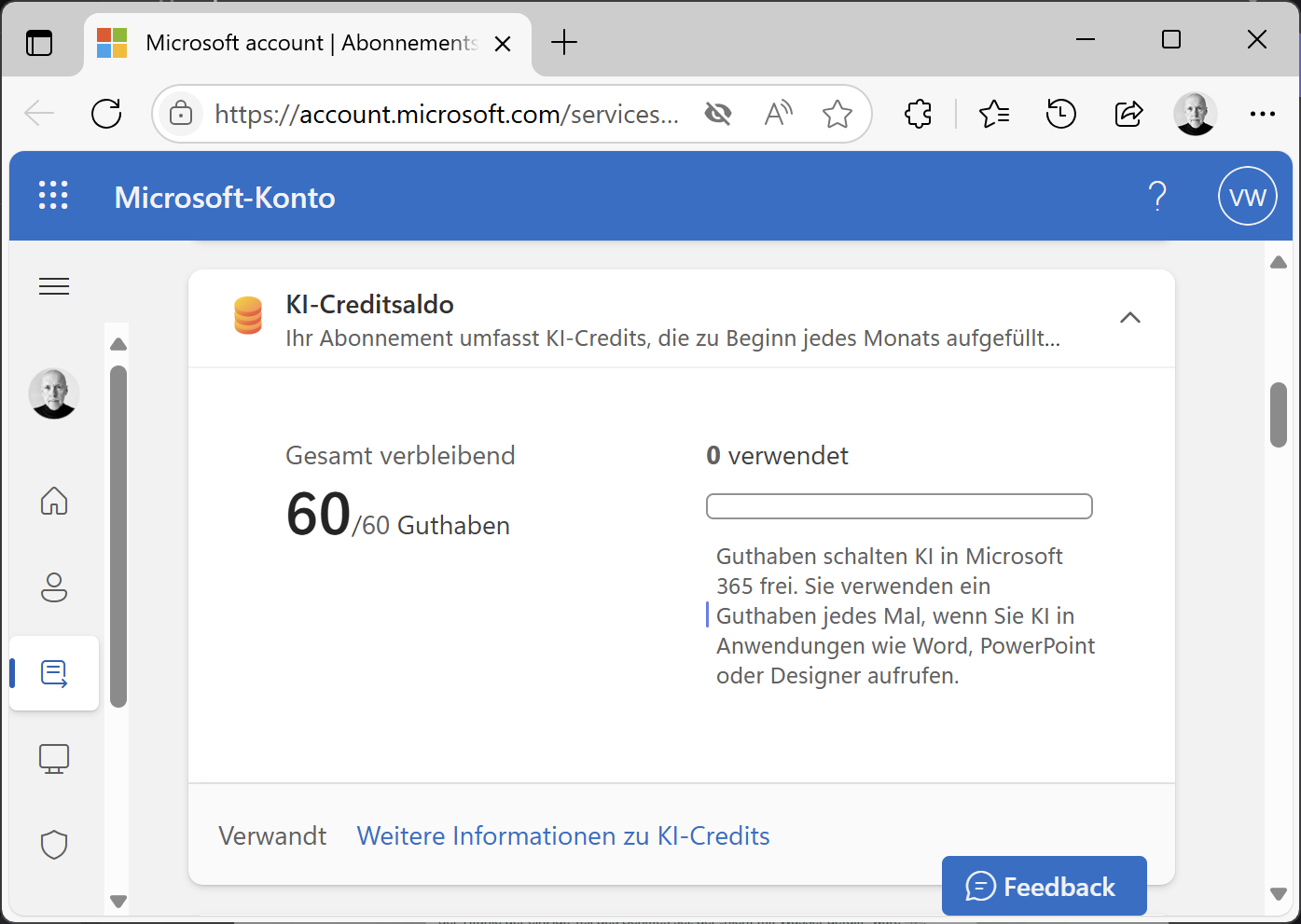Open the Feedback button

click(x=1045, y=886)
